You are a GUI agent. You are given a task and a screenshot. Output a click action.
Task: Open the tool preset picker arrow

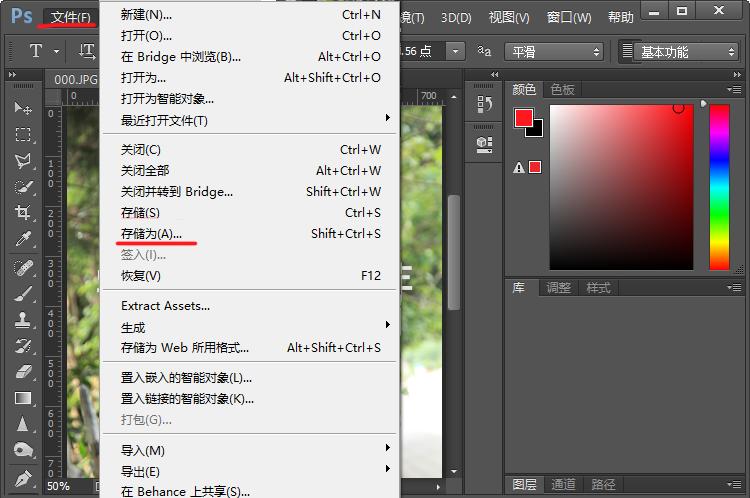(x=56, y=51)
